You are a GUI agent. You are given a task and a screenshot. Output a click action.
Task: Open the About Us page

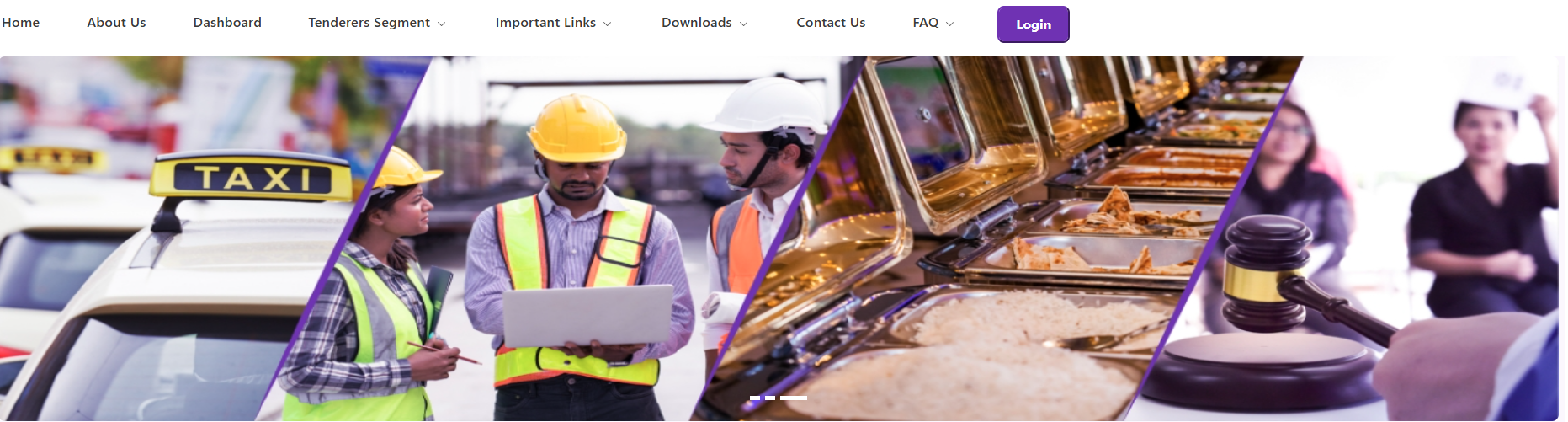116,23
